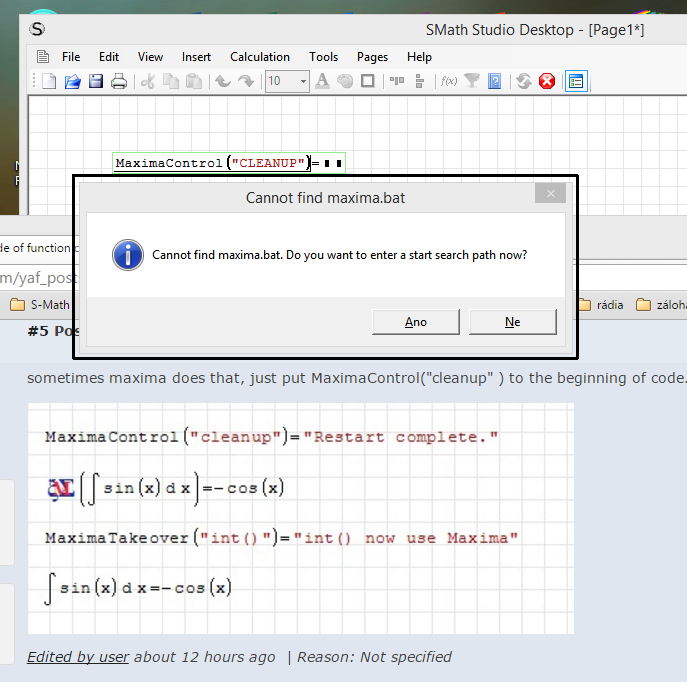Image resolution: width=687 pixels, height=682 pixels.
Task: Click the Redo arrow icon
Action: 245,82
